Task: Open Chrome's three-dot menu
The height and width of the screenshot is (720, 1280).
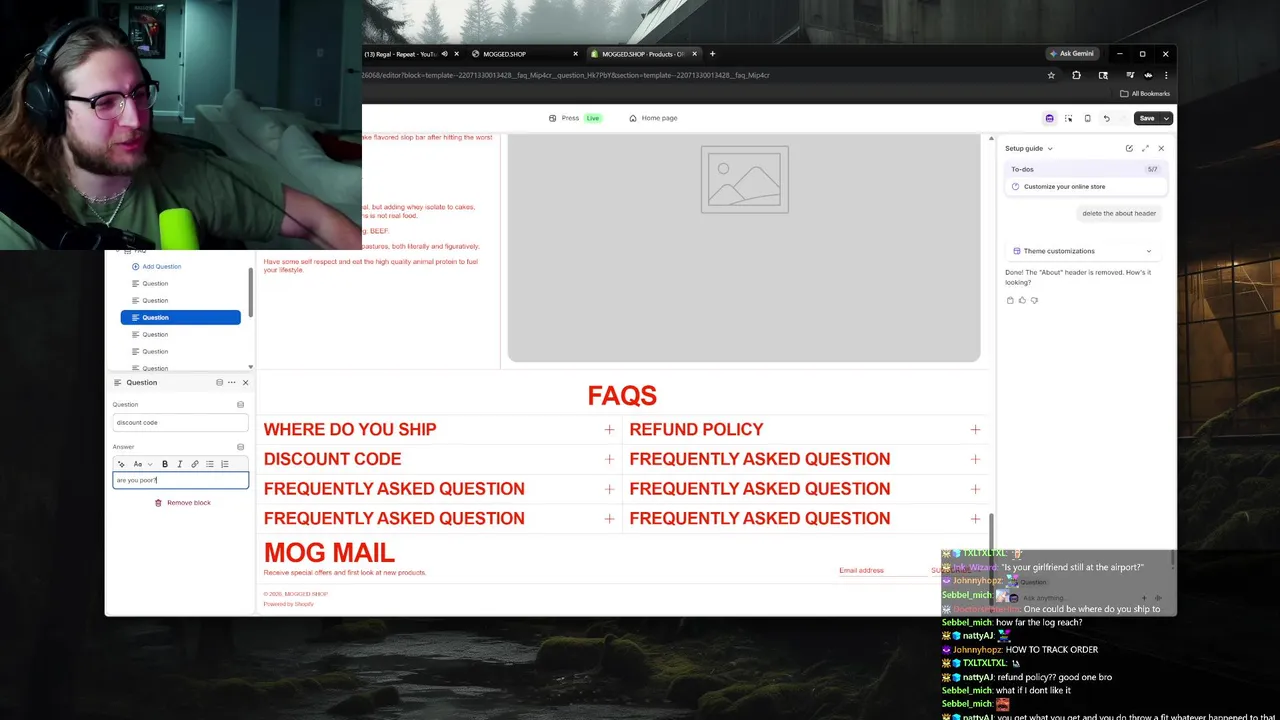Action: click(1166, 75)
